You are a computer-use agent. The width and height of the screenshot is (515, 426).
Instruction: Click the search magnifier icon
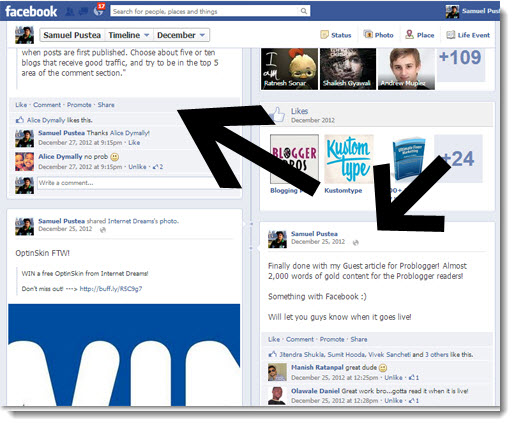tap(303, 11)
